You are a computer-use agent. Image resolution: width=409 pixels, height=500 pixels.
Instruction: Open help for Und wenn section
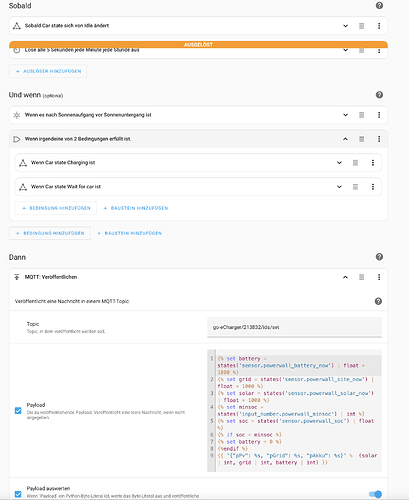point(379,95)
